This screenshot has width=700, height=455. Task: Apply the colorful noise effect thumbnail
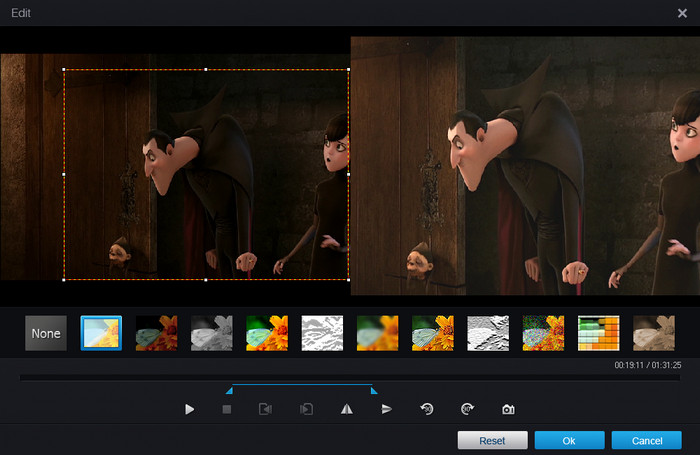[x=543, y=333]
